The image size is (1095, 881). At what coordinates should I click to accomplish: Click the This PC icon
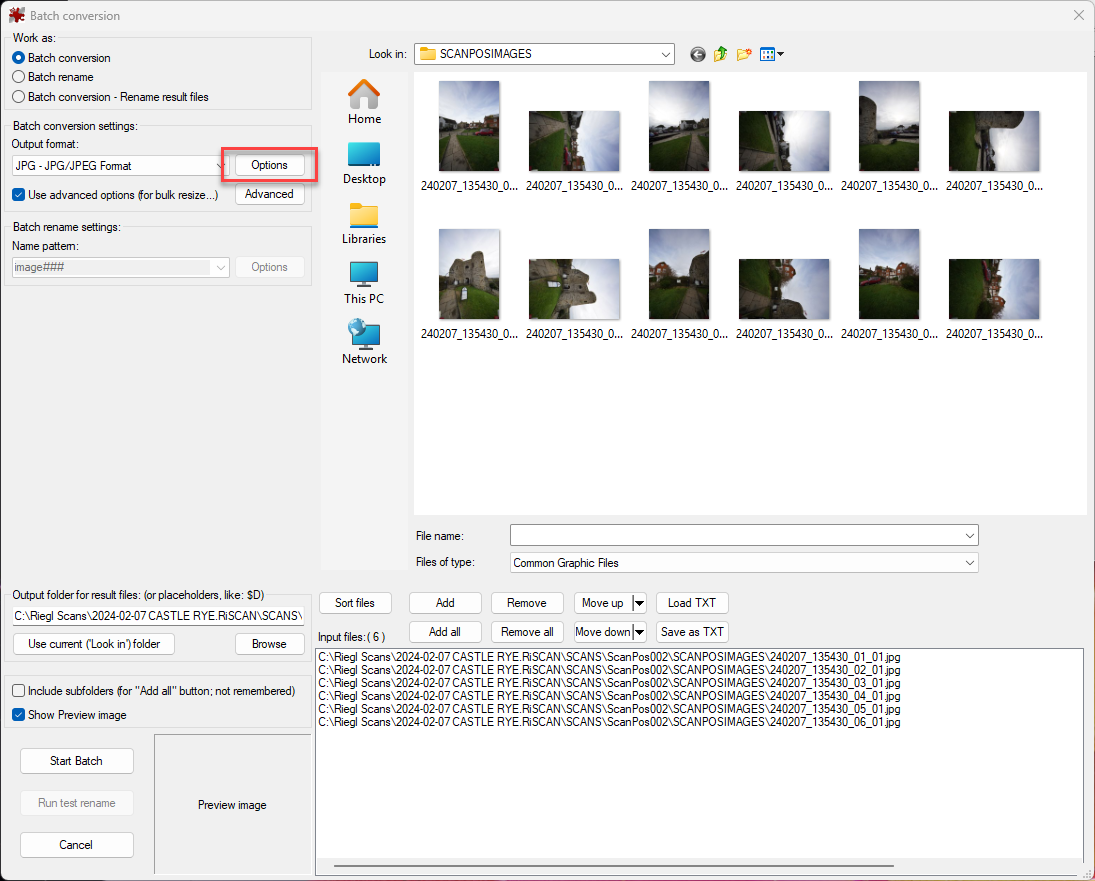click(x=364, y=282)
